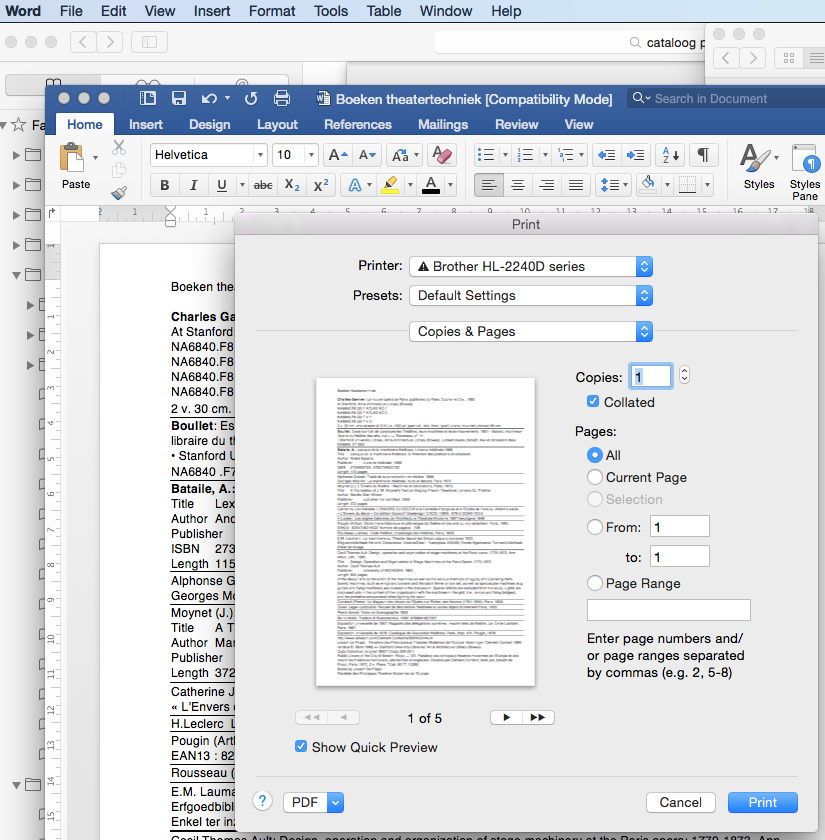Uncheck the Collated checkbox
Screen dimensions: 825x840
coord(594,402)
